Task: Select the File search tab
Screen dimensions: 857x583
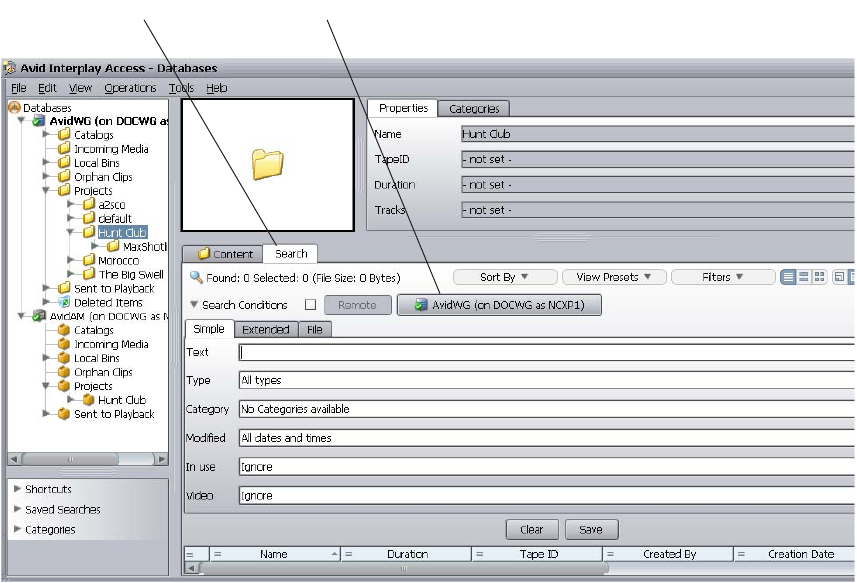Action: click(314, 329)
